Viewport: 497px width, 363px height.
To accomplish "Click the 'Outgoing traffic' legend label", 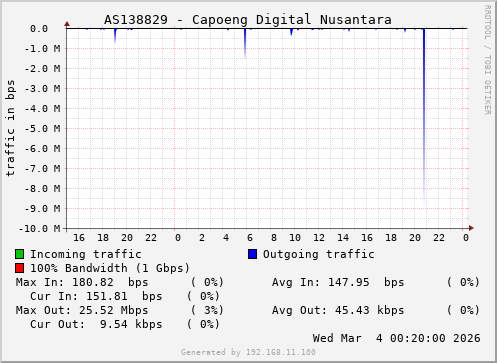I will click(x=318, y=255).
